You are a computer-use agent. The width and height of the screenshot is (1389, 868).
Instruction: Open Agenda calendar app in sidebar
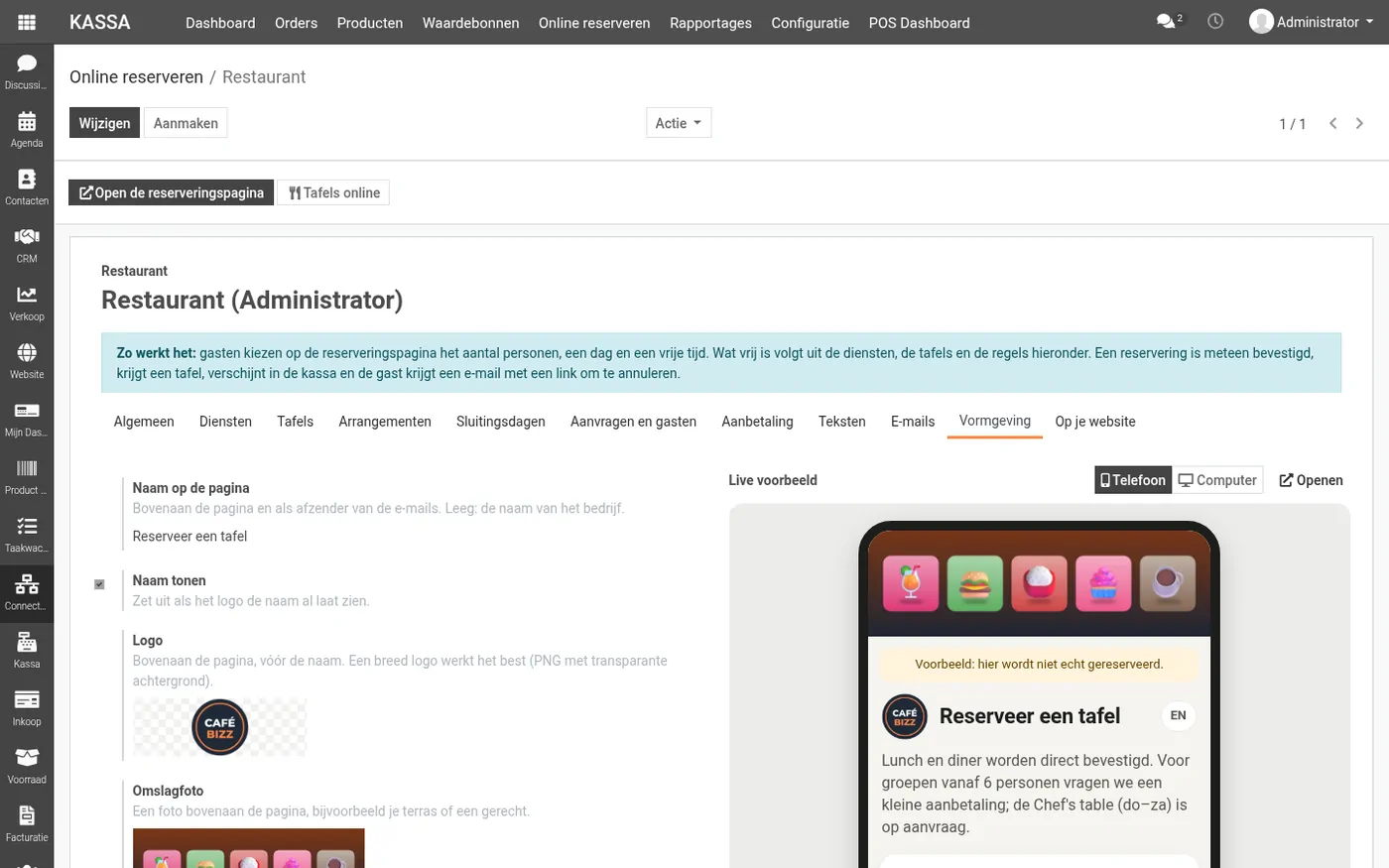pos(27,130)
